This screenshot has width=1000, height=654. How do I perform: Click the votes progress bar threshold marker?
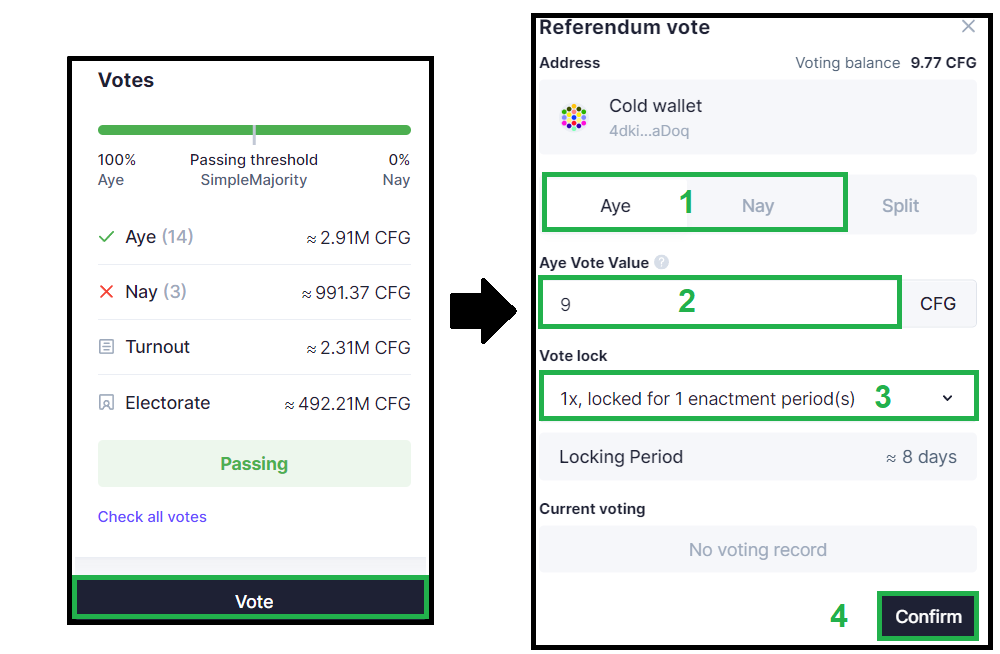(254, 133)
